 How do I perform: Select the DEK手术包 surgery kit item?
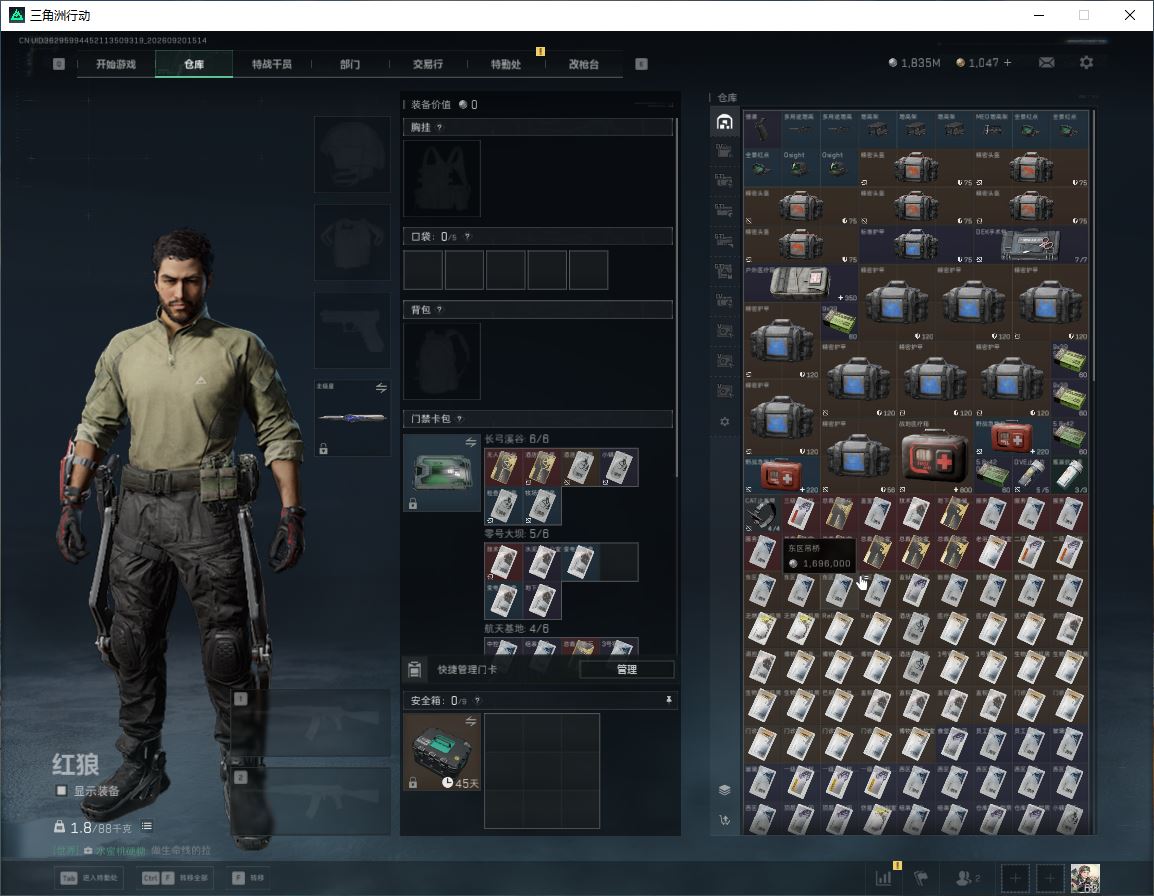[1031, 244]
